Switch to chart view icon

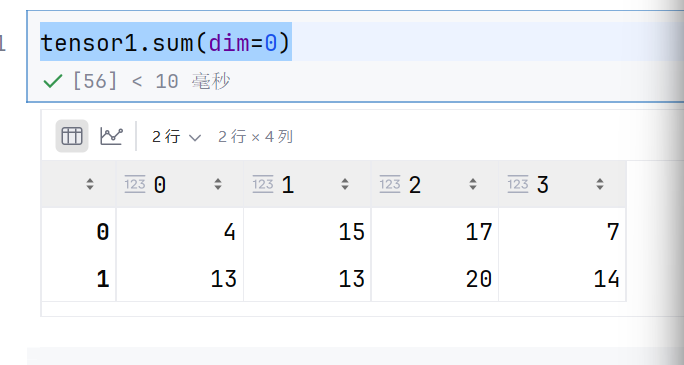[111, 136]
